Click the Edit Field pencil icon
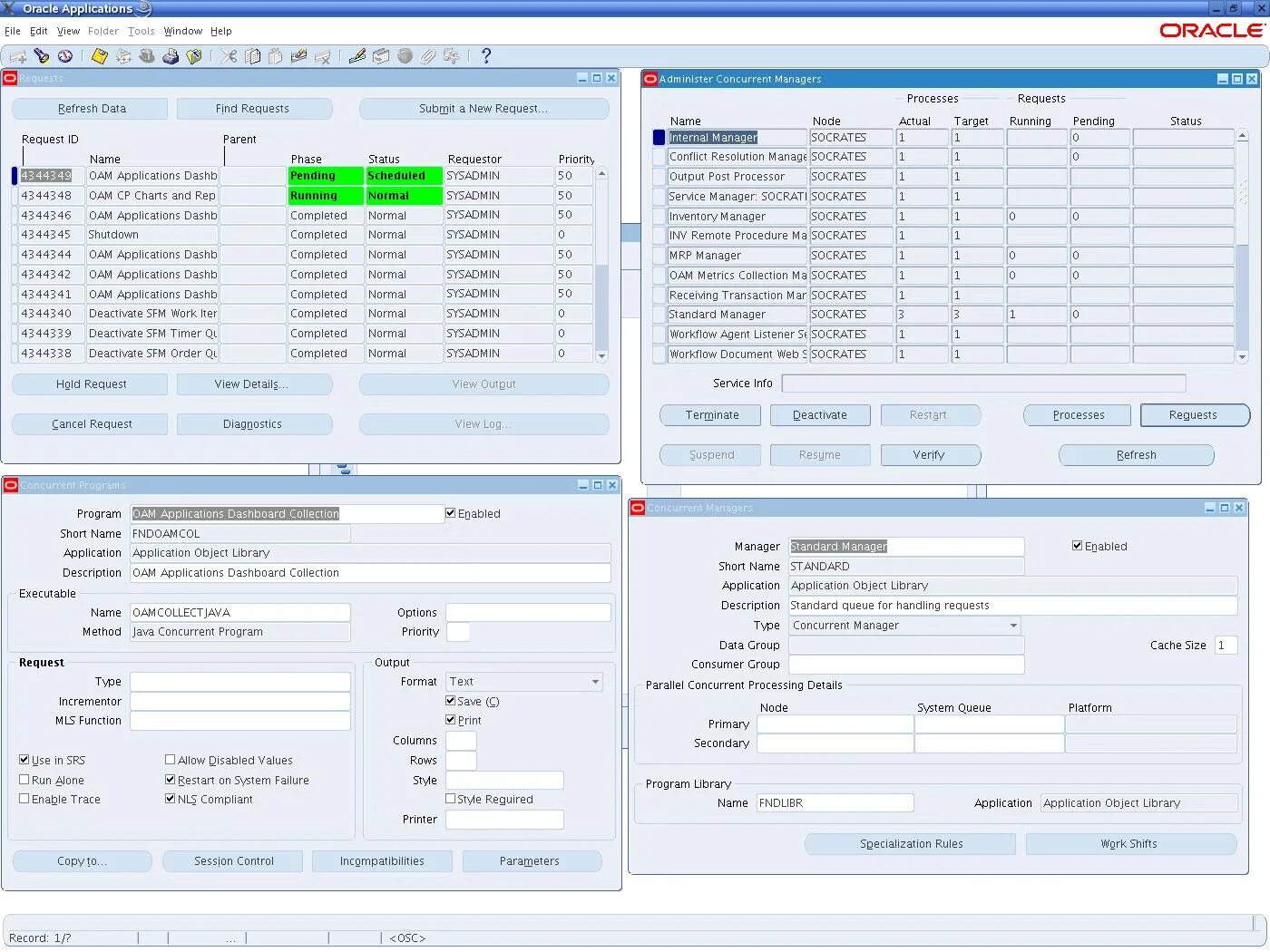Image resolution: width=1270 pixels, height=952 pixels. pyautogui.click(x=357, y=56)
